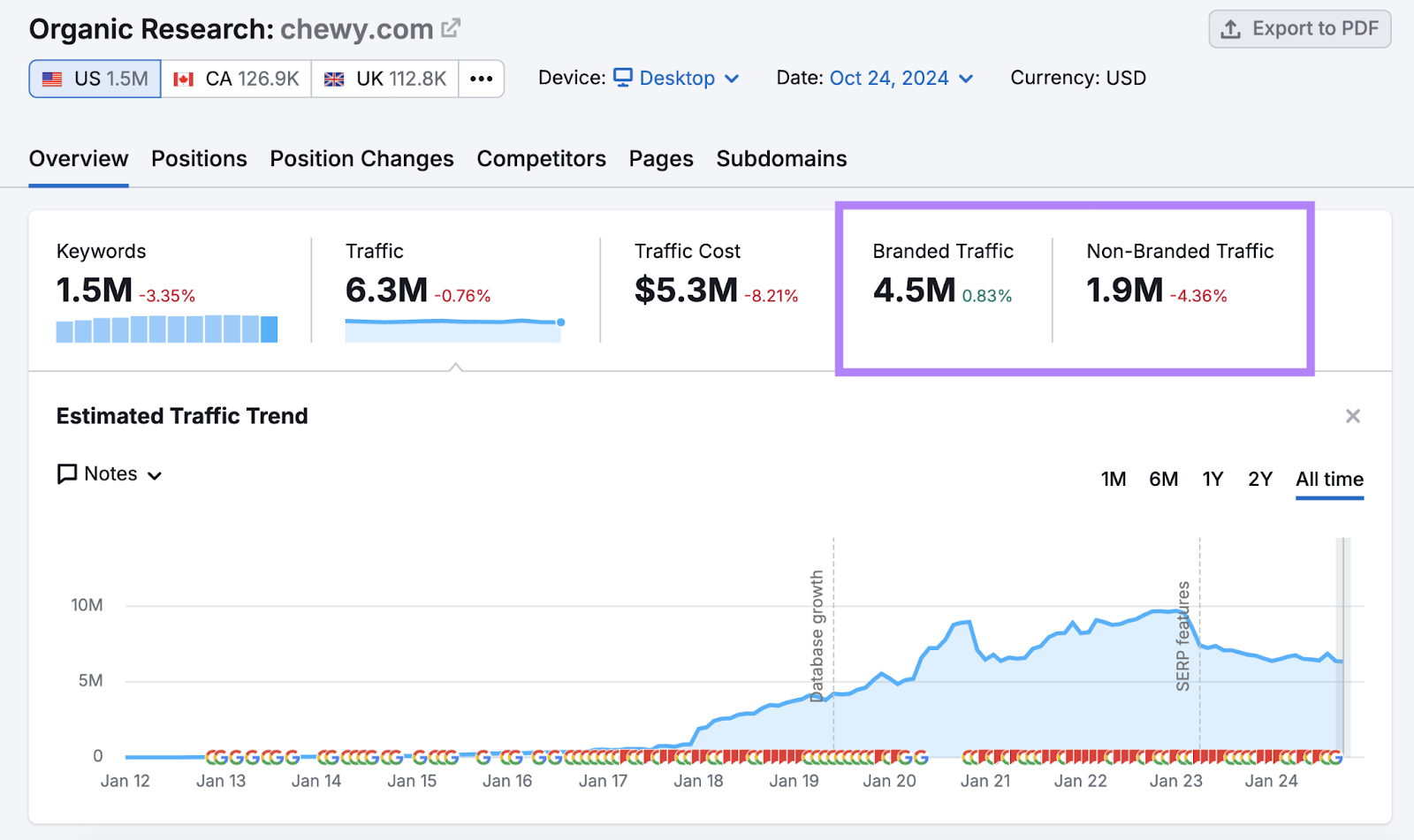Set chart range to 1M
Viewport: 1414px width, 840px height.
click(x=1113, y=480)
